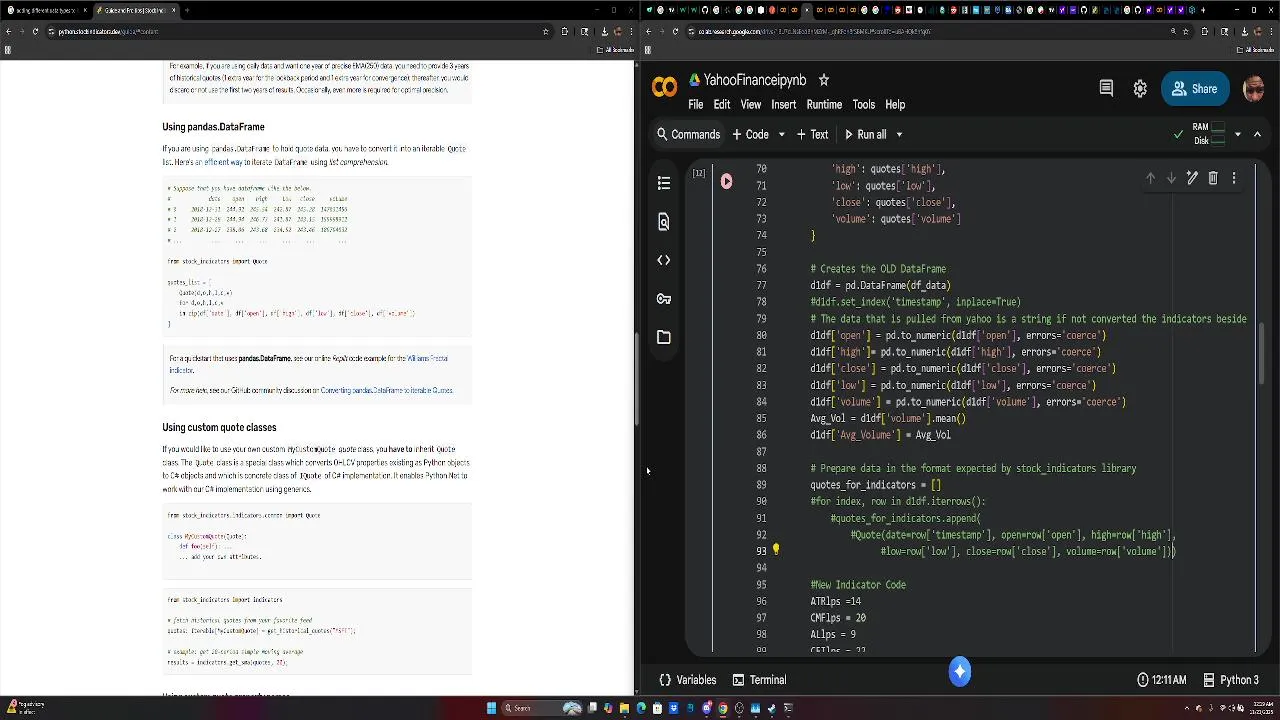Open the Table of contents sidebar
The height and width of the screenshot is (720, 1280).
pyautogui.click(x=664, y=183)
